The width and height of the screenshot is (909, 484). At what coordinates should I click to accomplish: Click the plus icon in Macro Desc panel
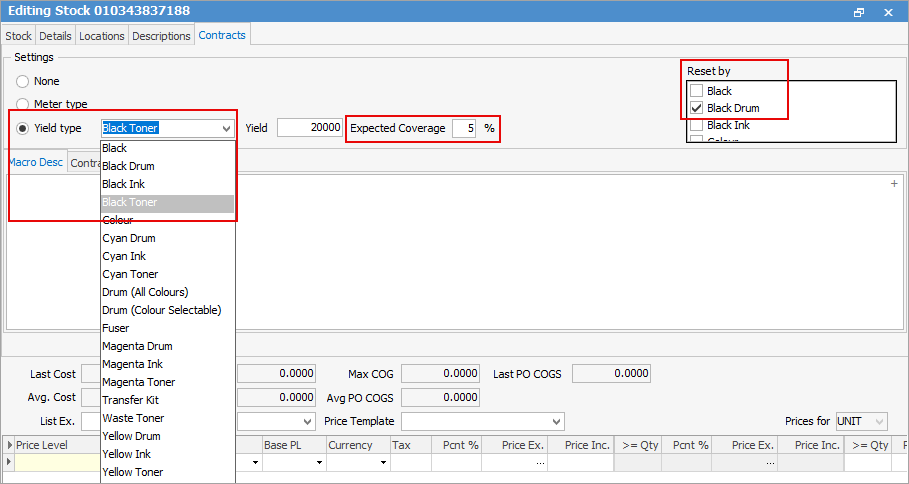(894, 184)
